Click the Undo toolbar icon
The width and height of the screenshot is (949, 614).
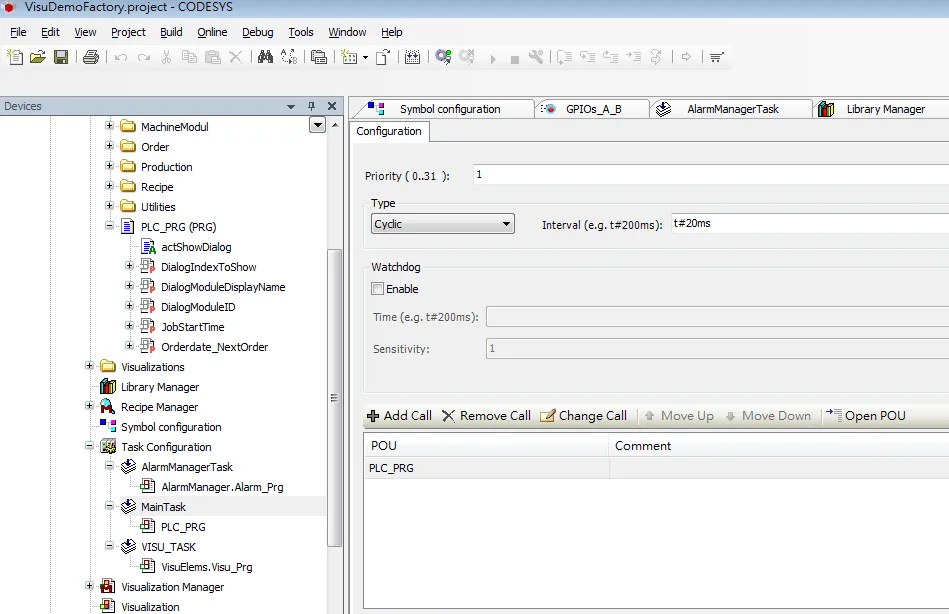[x=120, y=58]
